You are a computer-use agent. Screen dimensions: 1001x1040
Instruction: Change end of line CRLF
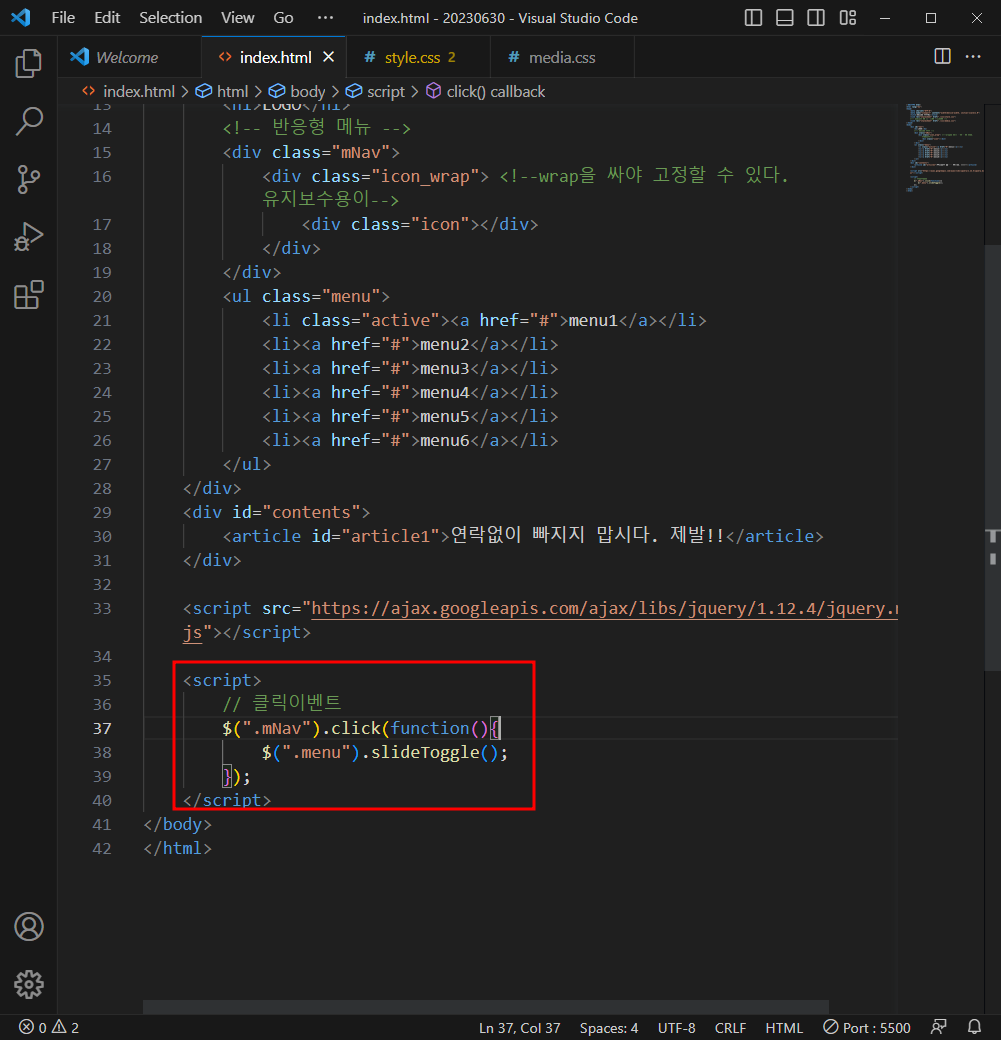(x=730, y=1027)
